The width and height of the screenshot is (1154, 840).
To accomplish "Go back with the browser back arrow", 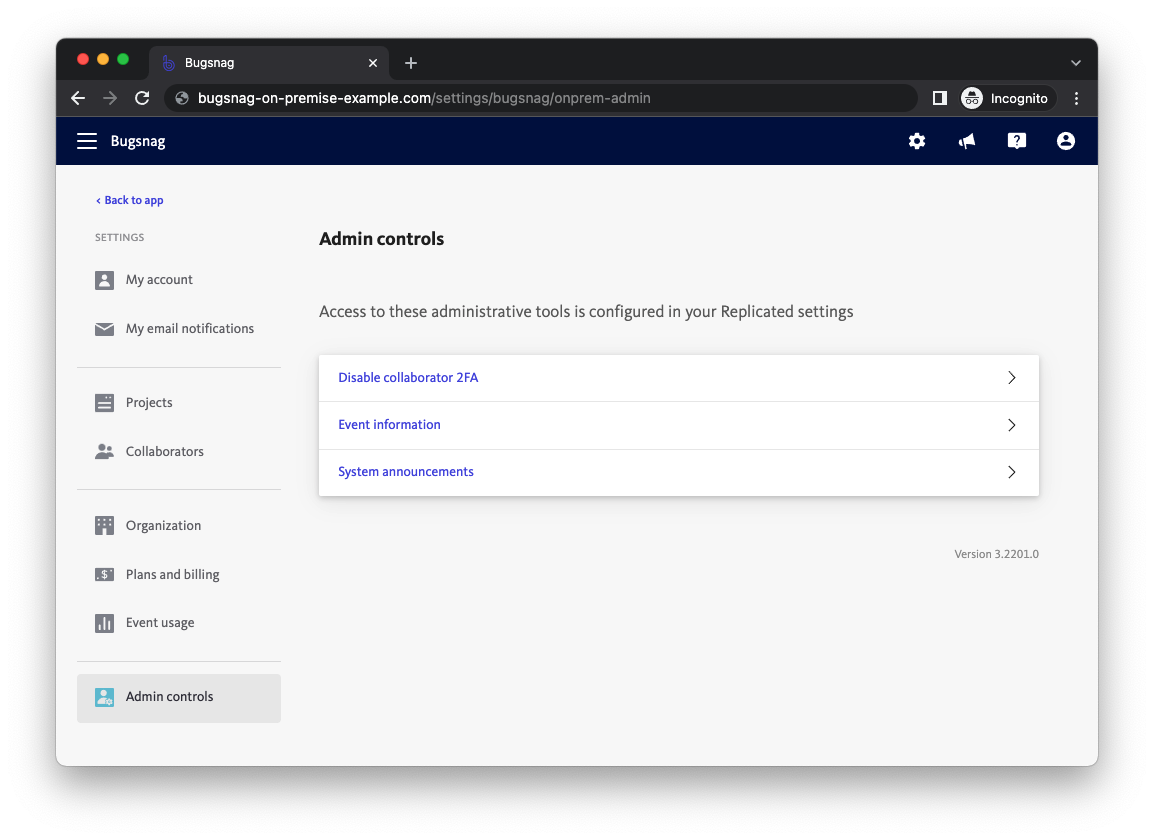I will coord(78,98).
